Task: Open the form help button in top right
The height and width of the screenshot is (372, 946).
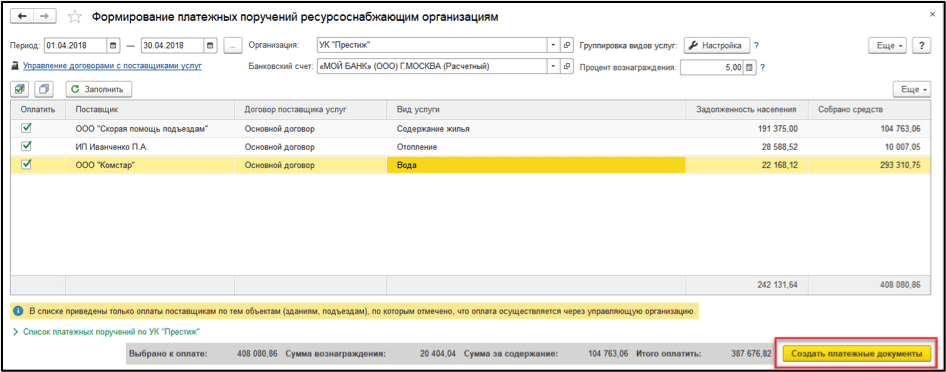Action: tap(921, 45)
